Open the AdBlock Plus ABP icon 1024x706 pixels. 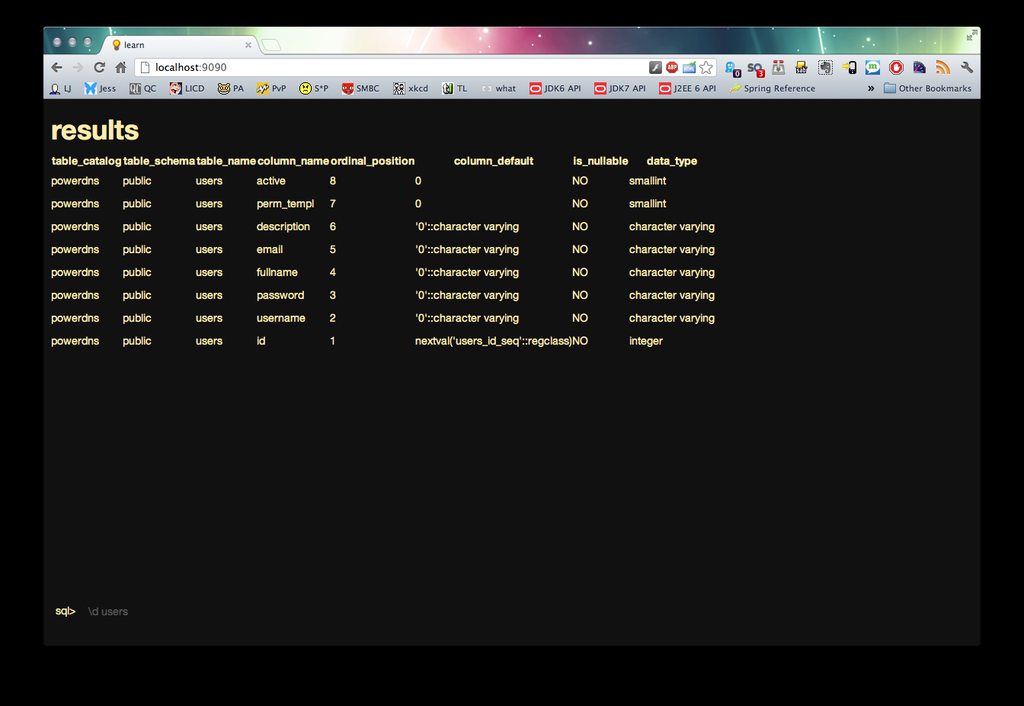[672, 67]
